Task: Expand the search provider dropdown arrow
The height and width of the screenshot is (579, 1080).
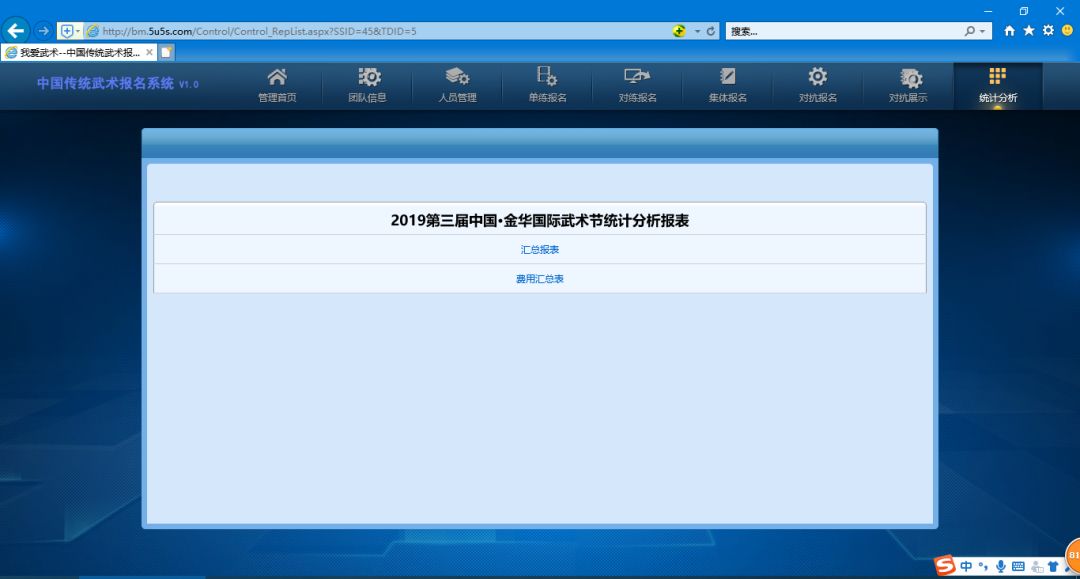Action: 983,31
